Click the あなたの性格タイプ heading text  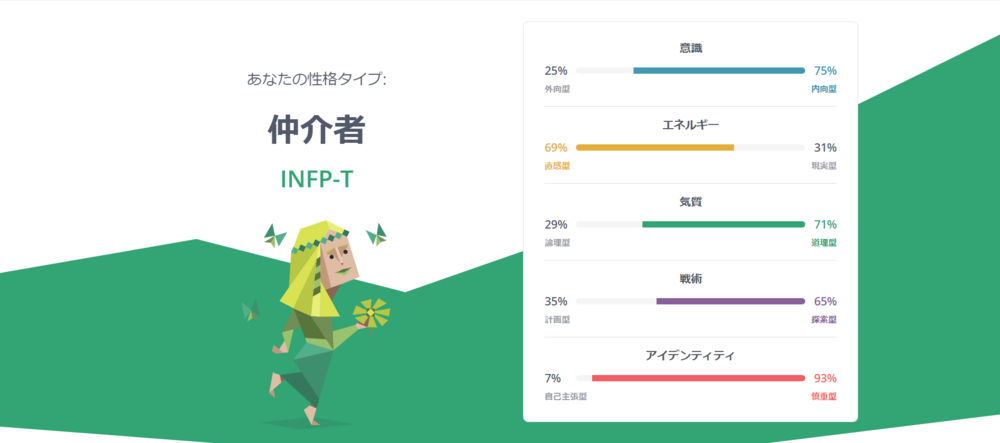pos(316,79)
